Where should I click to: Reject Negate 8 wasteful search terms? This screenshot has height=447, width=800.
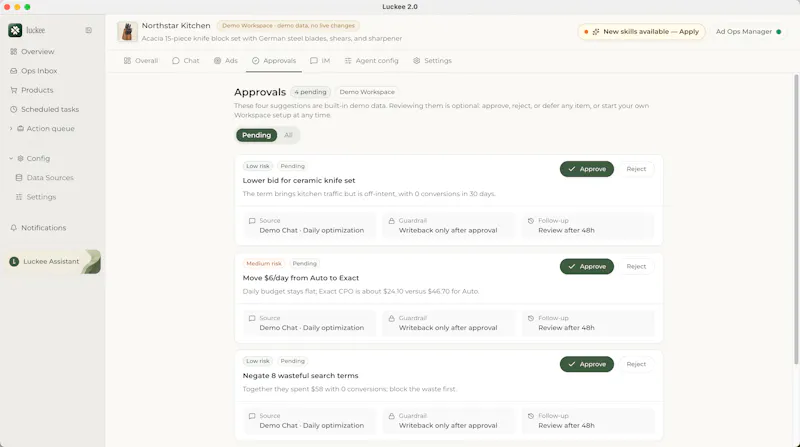click(636, 364)
